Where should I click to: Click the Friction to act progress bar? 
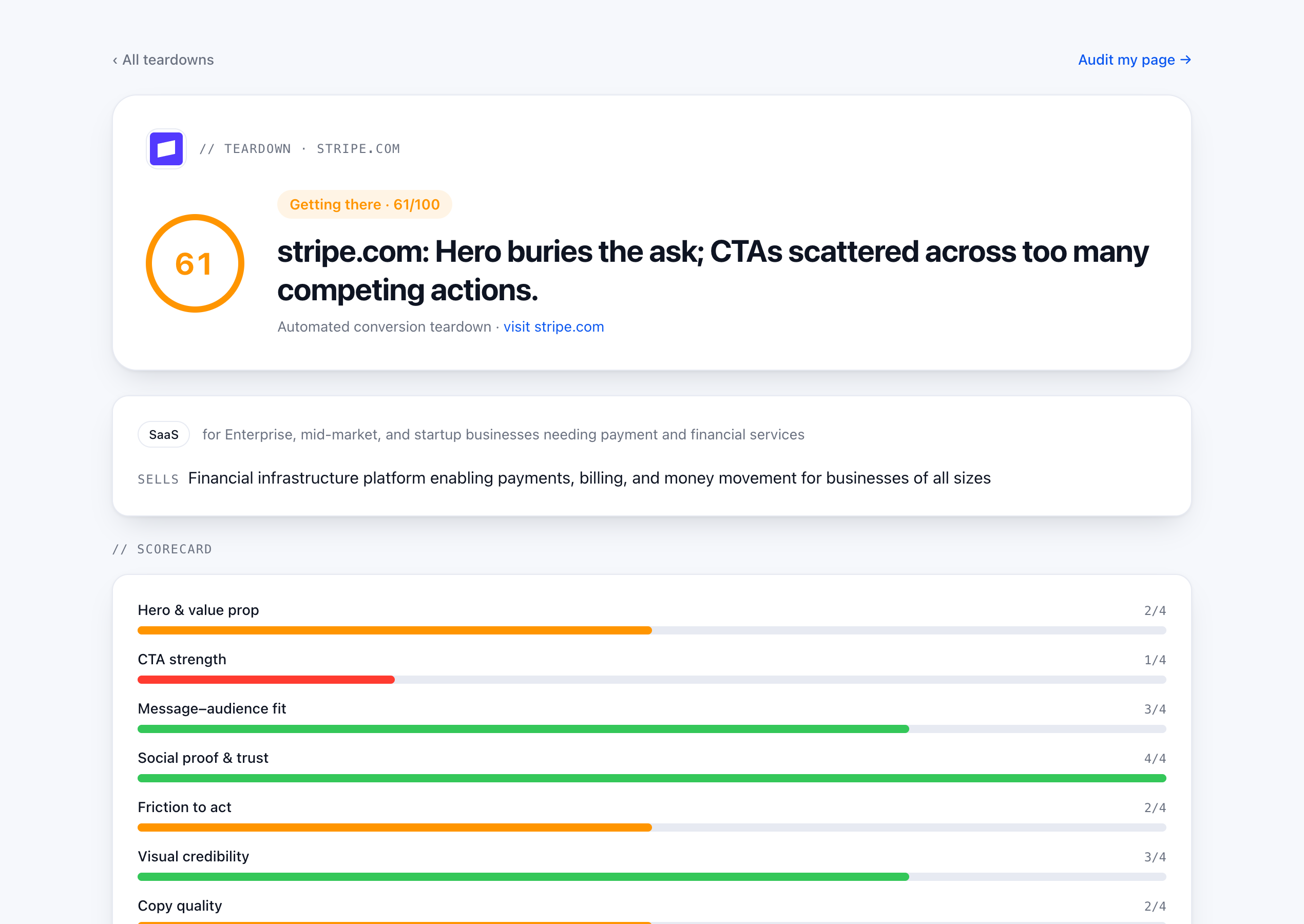pyautogui.click(x=652, y=828)
